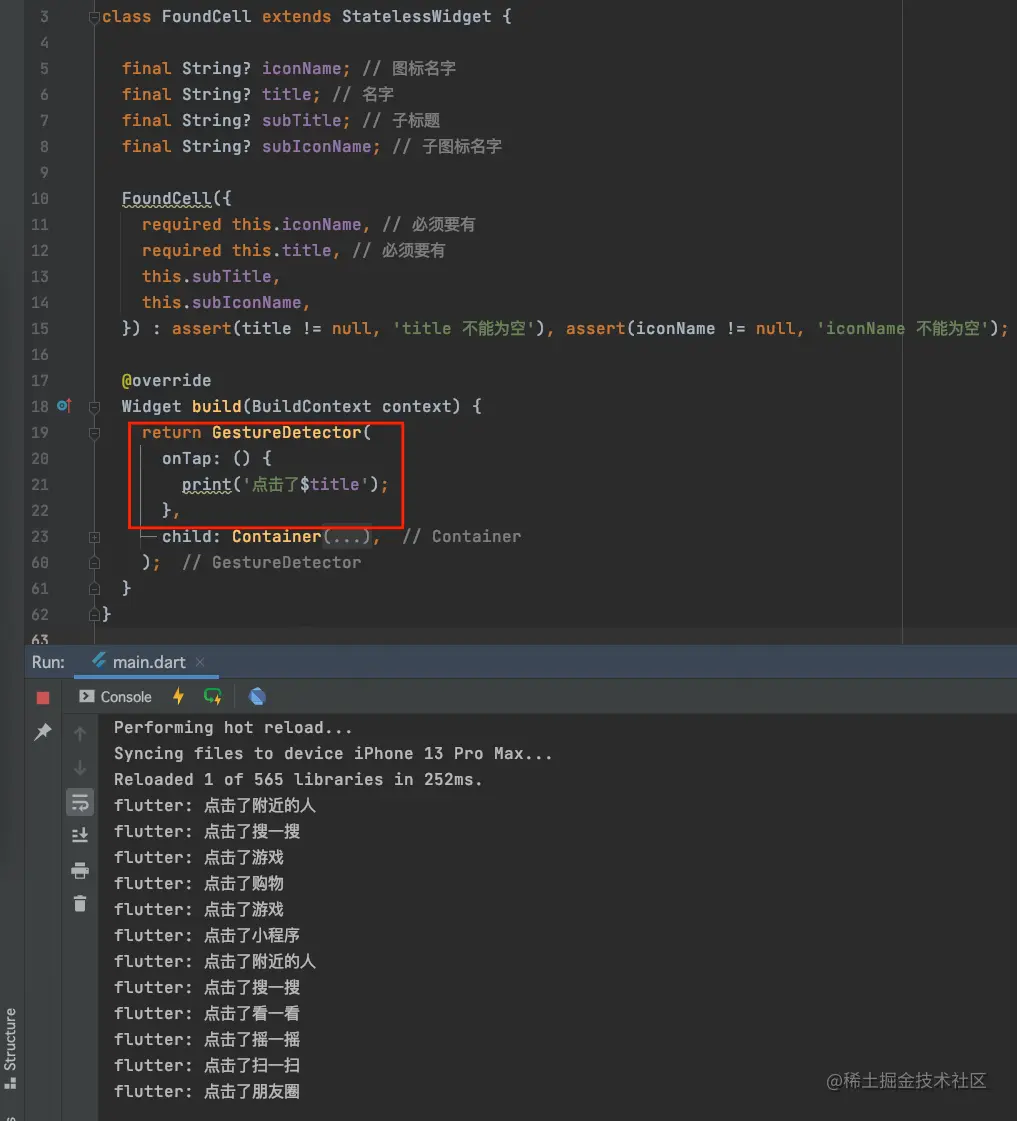
Task: Click line number 15 in gutter
Action: coord(40,328)
